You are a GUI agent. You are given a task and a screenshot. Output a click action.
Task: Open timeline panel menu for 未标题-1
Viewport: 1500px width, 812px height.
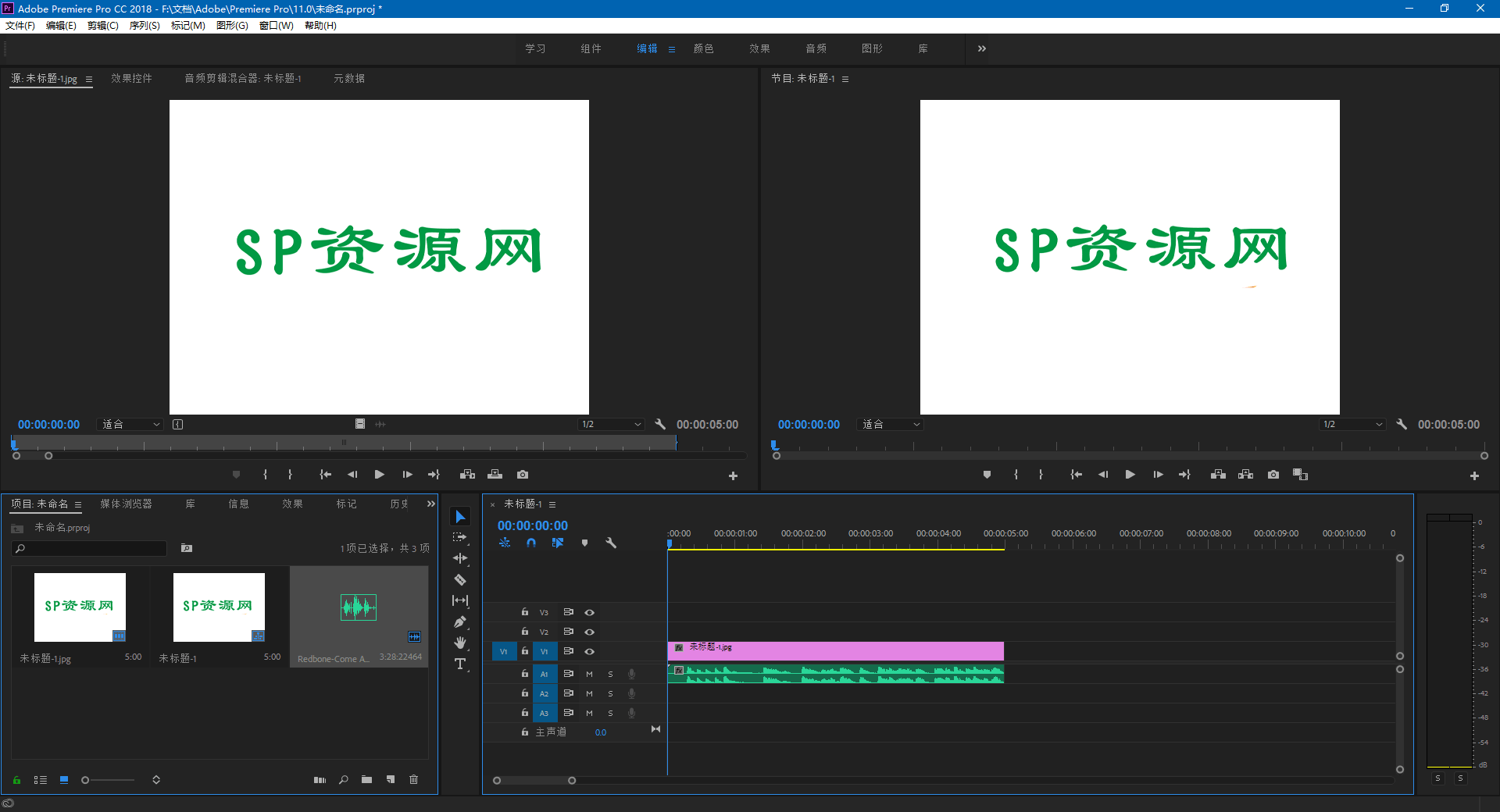pos(552,504)
